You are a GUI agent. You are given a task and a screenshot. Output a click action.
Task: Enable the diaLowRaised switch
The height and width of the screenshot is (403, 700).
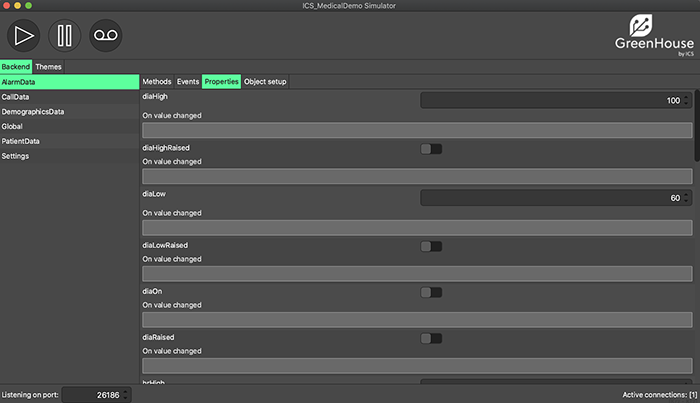(x=431, y=246)
